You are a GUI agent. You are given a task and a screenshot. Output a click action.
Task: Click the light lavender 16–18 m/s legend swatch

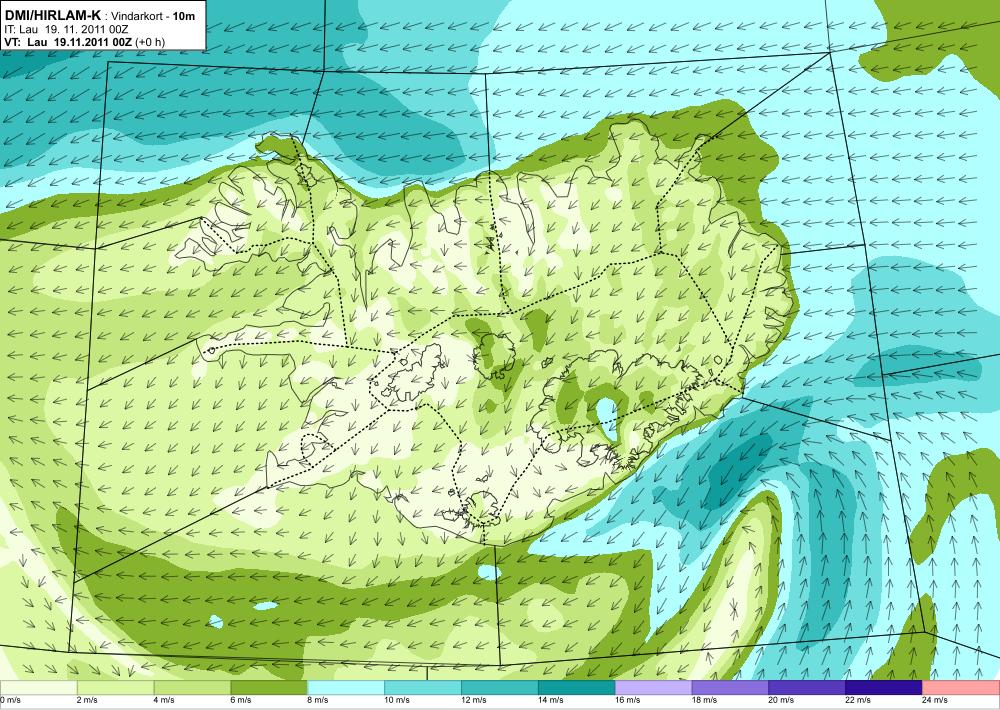click(x=654, y=688)
